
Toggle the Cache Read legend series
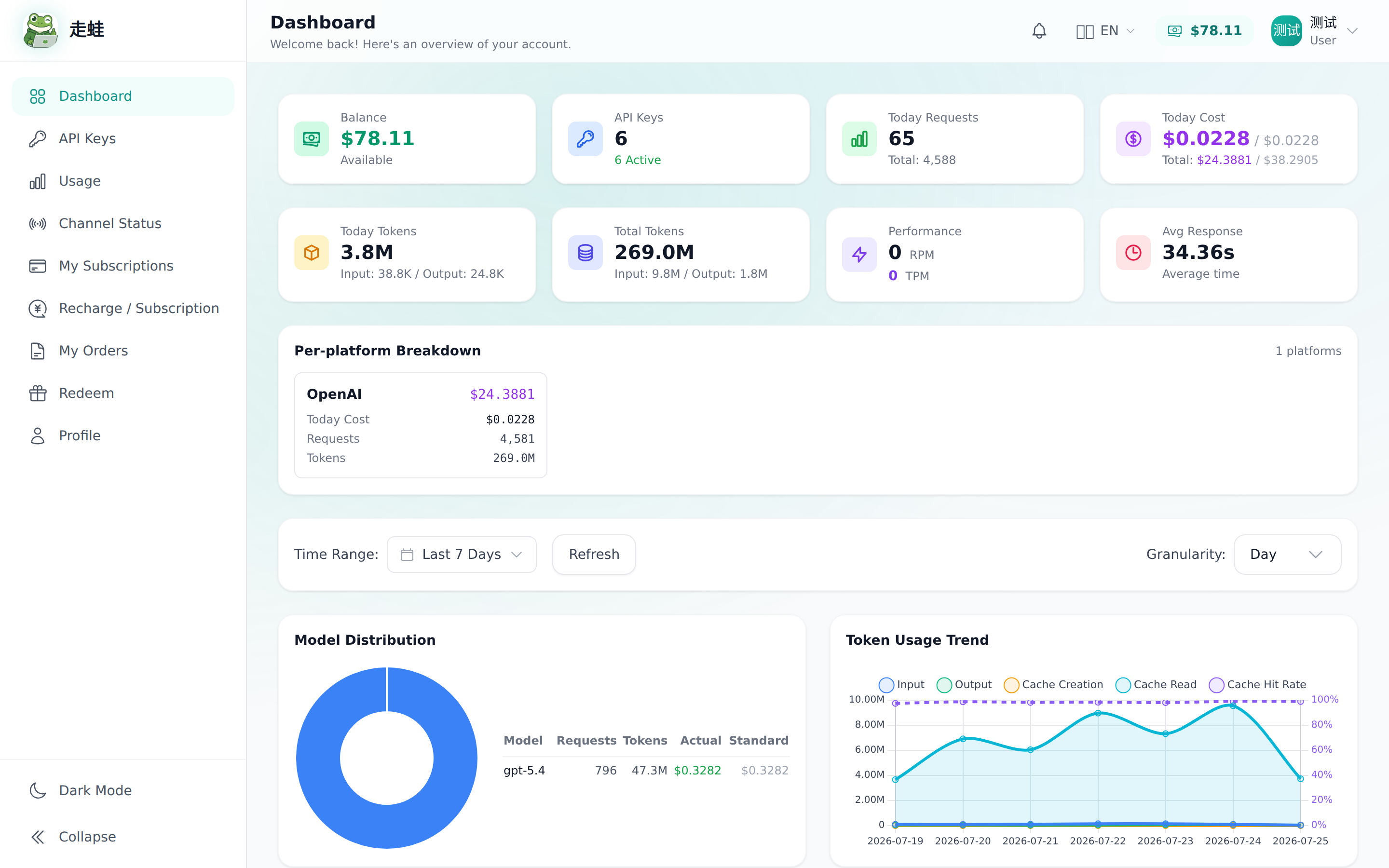(1156, 685)
